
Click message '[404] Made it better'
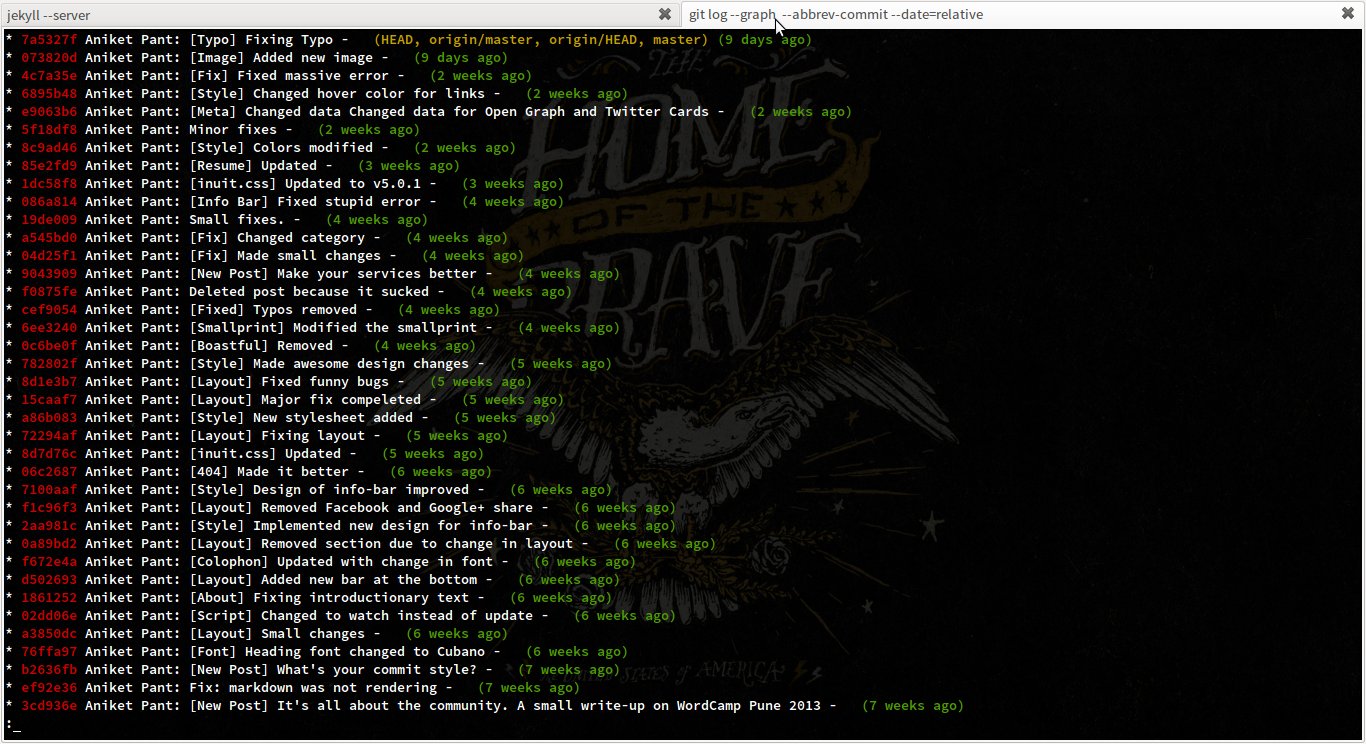[269, 472]
